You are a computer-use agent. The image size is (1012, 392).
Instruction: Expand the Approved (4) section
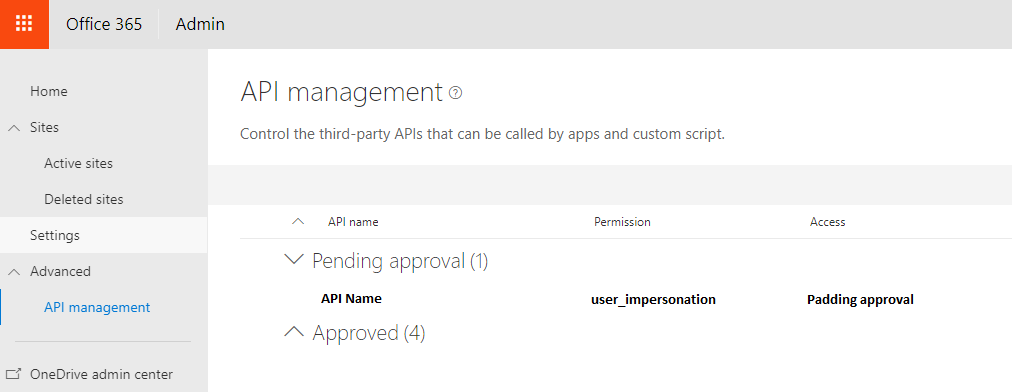[x=294, y=332]
